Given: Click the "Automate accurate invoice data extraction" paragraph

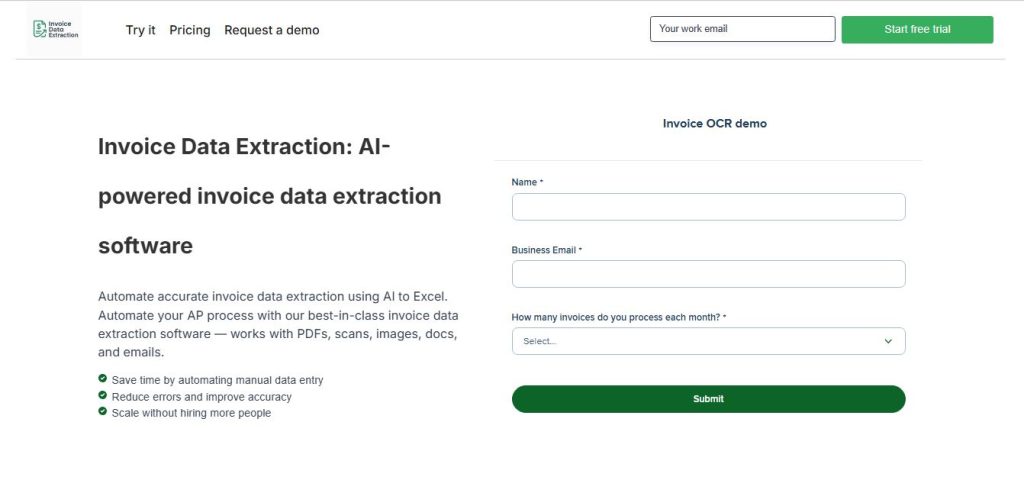Looking at the screenshot, I should pos(278,324).
